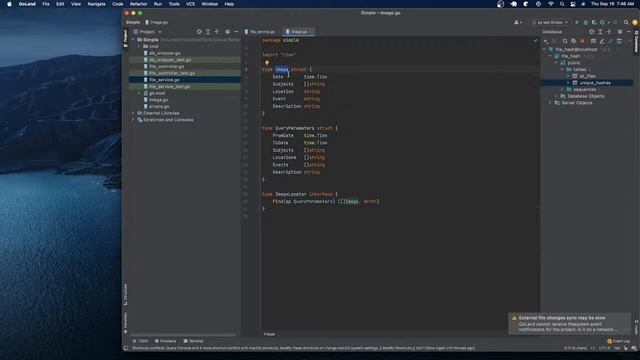This screenshot has width=640, height=360.
Task: Collapse the public schema node
Action: click(556, 63)
